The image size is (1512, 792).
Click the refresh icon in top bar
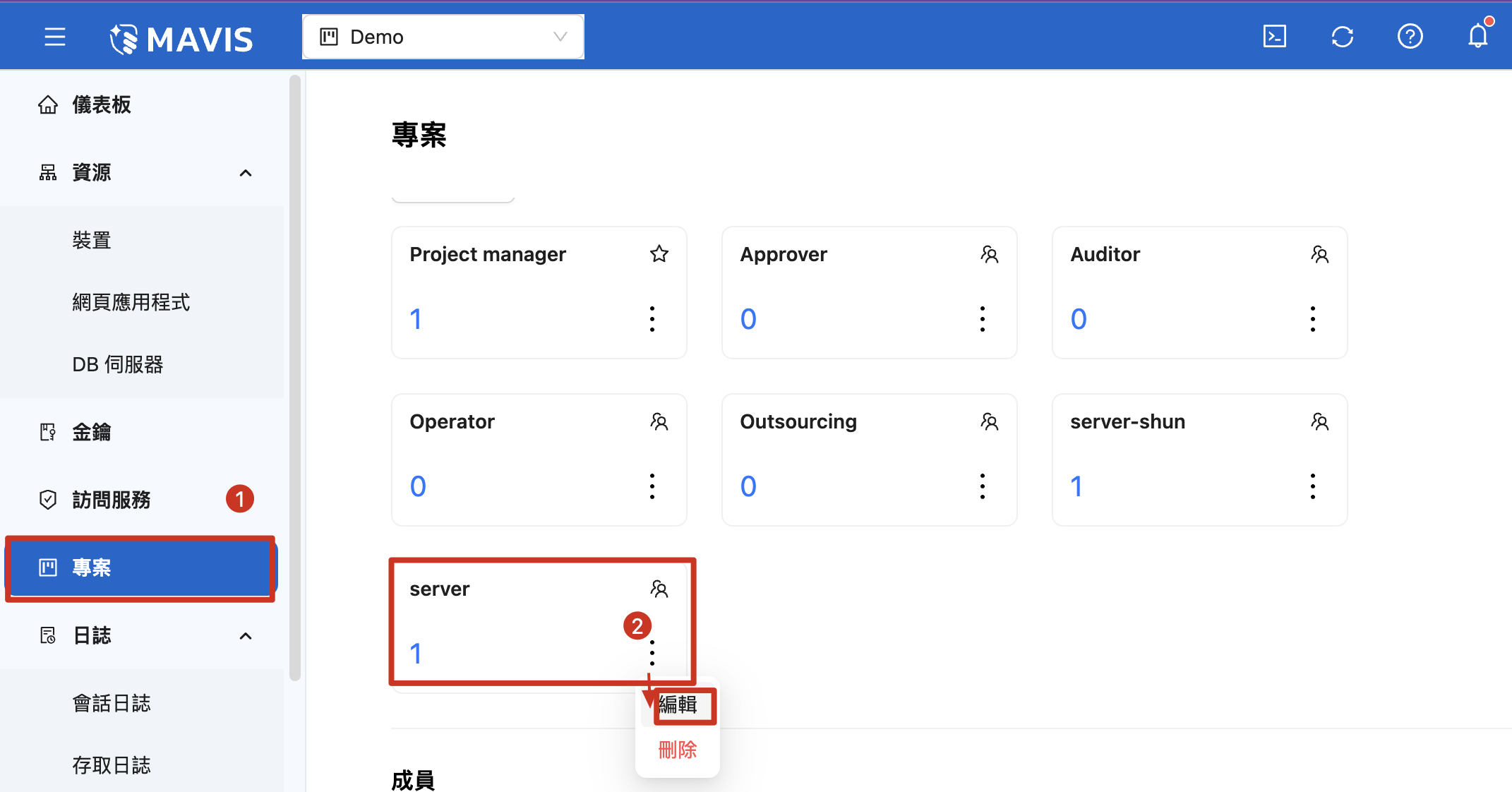[1342, 36]
